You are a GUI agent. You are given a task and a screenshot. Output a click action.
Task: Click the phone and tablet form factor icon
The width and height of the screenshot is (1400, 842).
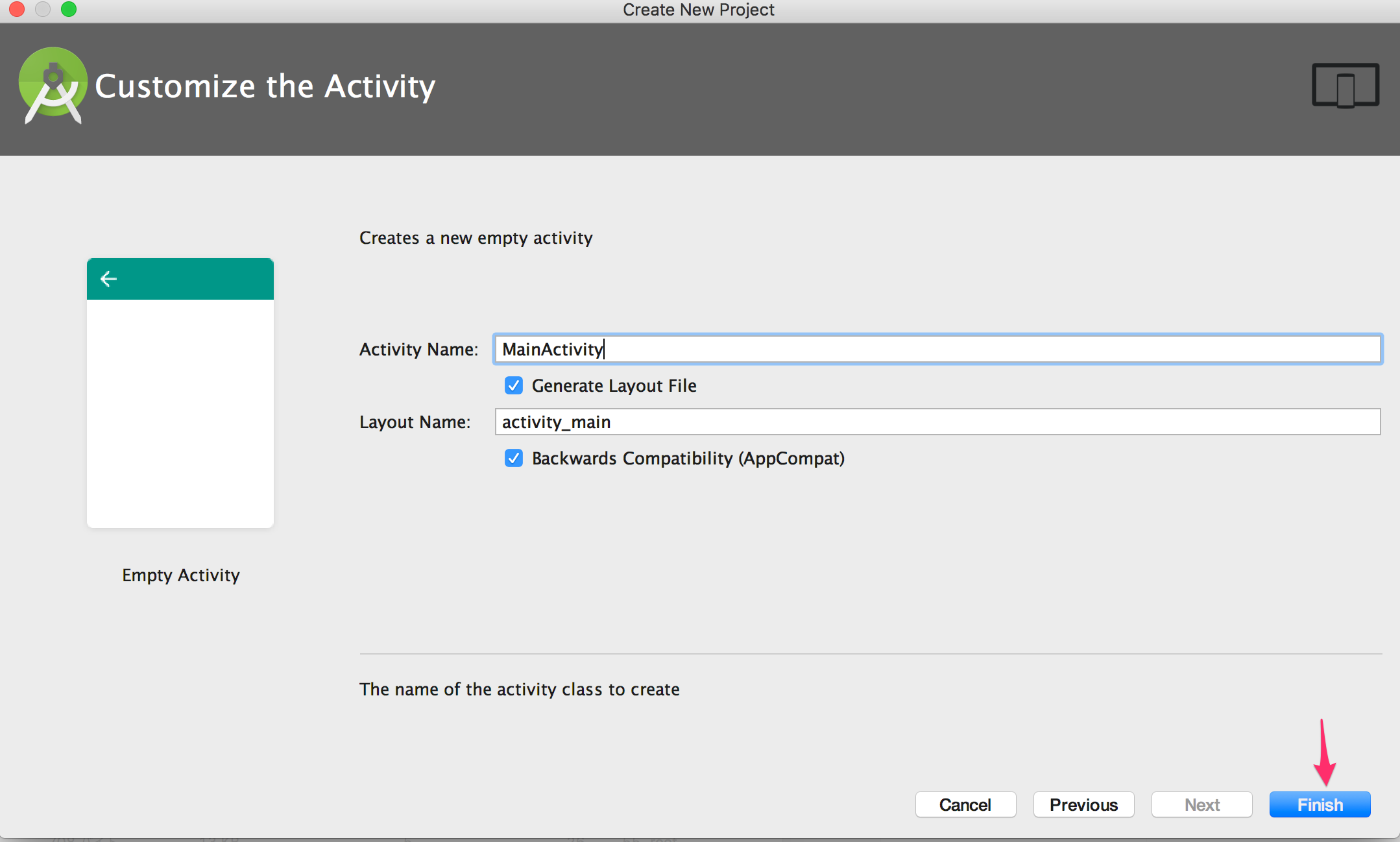[x=1345, y=86]
